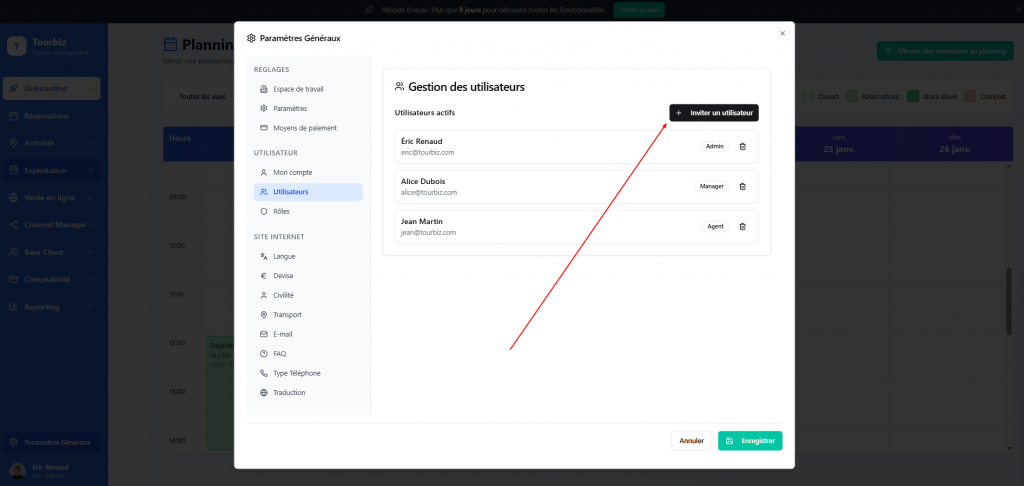Select Moyens de paiement in sidebar

coord(304,128)
